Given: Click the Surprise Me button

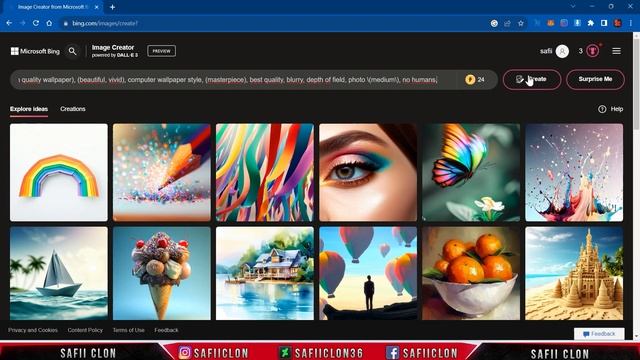Looking at the screenshot, I should pyautogui.click(x=595, y=80).
